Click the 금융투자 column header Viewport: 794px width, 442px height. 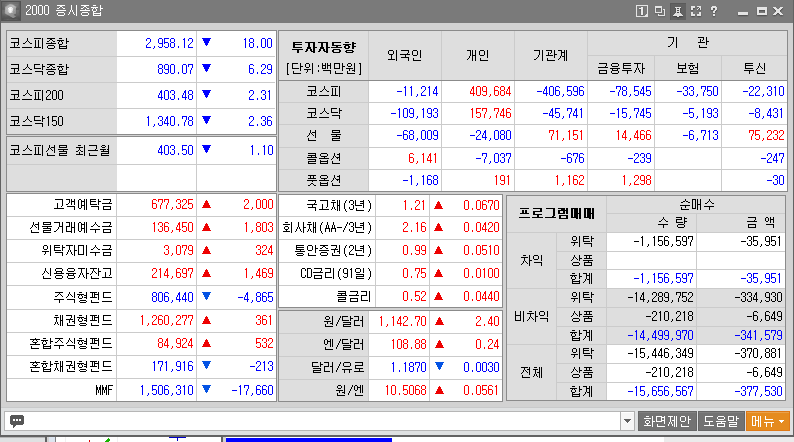pyautogui.click(x=621, y=68)
